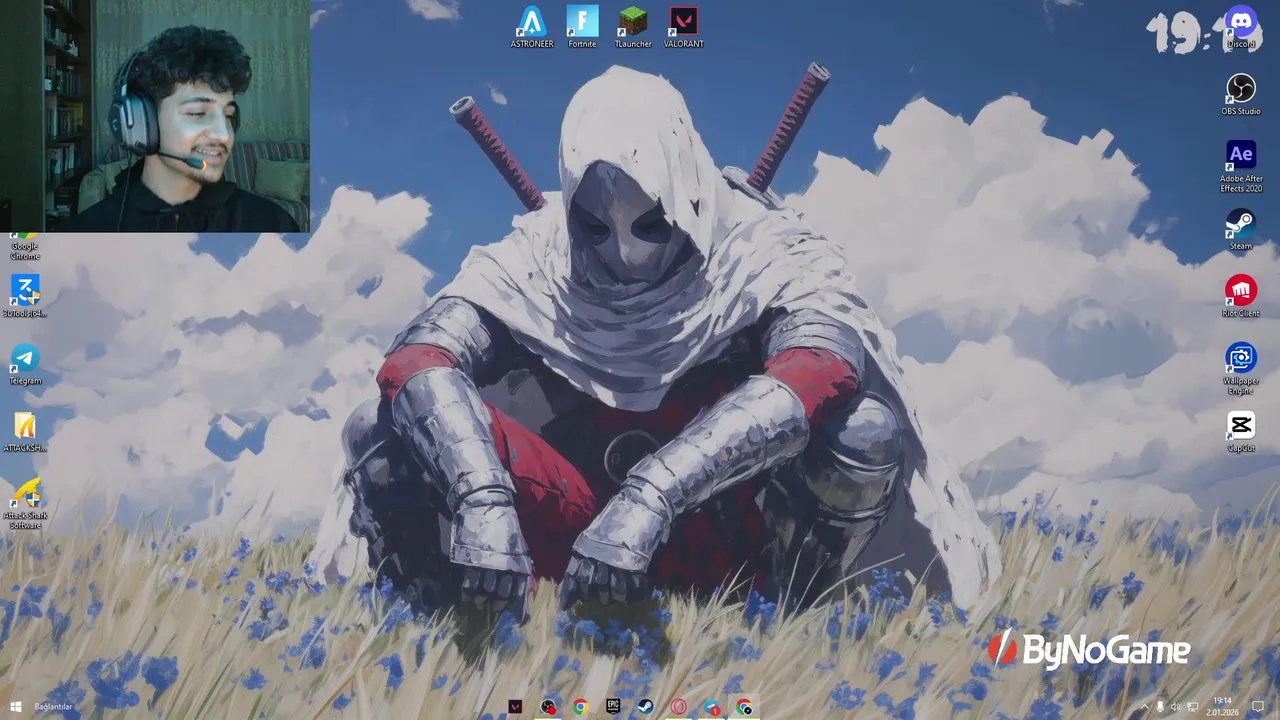
Task: Open the volume control in tray
Action: (x=1176, y=707)
